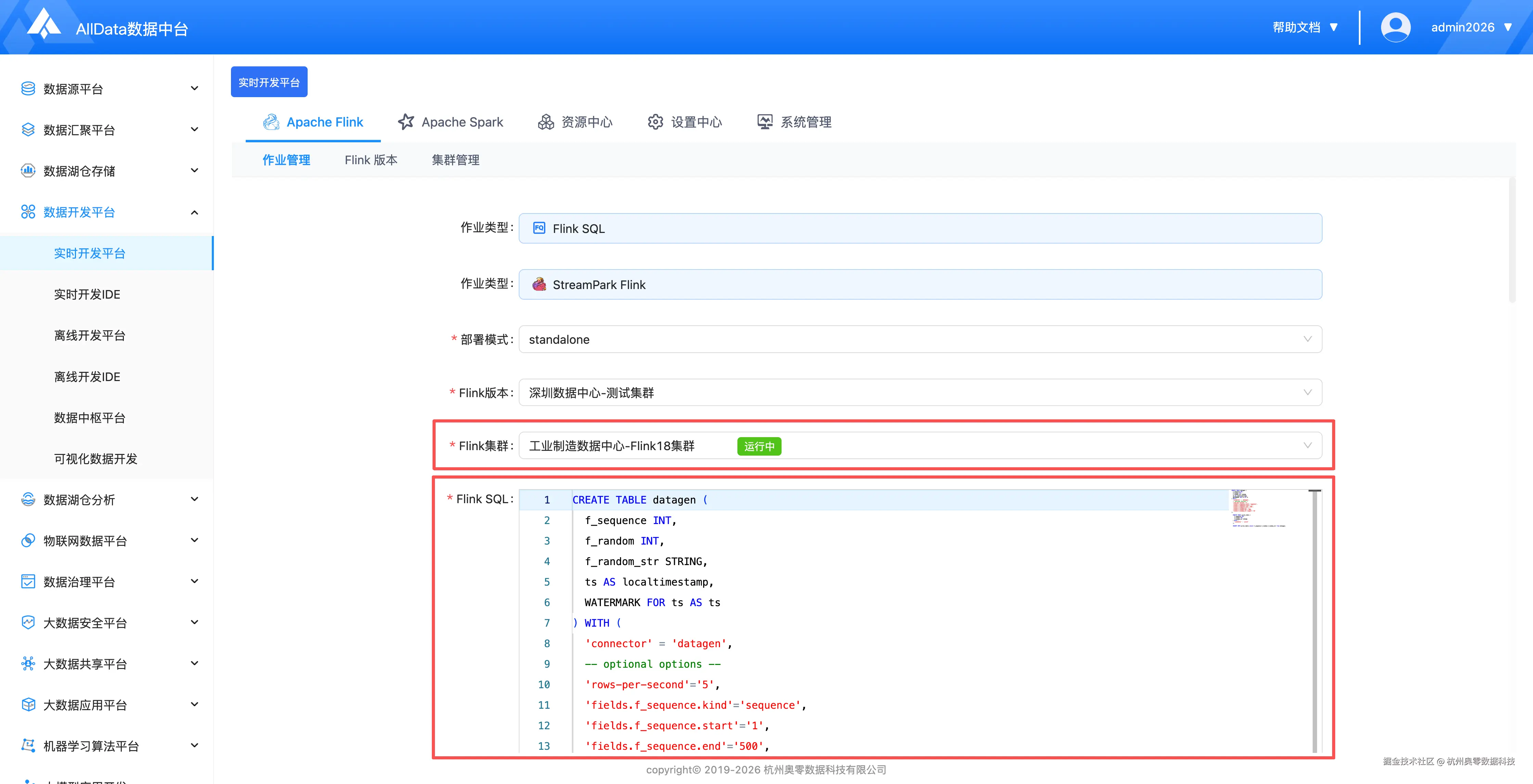Open 离线开发IDE in the sidebar
Screen dimensions: 1533x784
[106, 377]
